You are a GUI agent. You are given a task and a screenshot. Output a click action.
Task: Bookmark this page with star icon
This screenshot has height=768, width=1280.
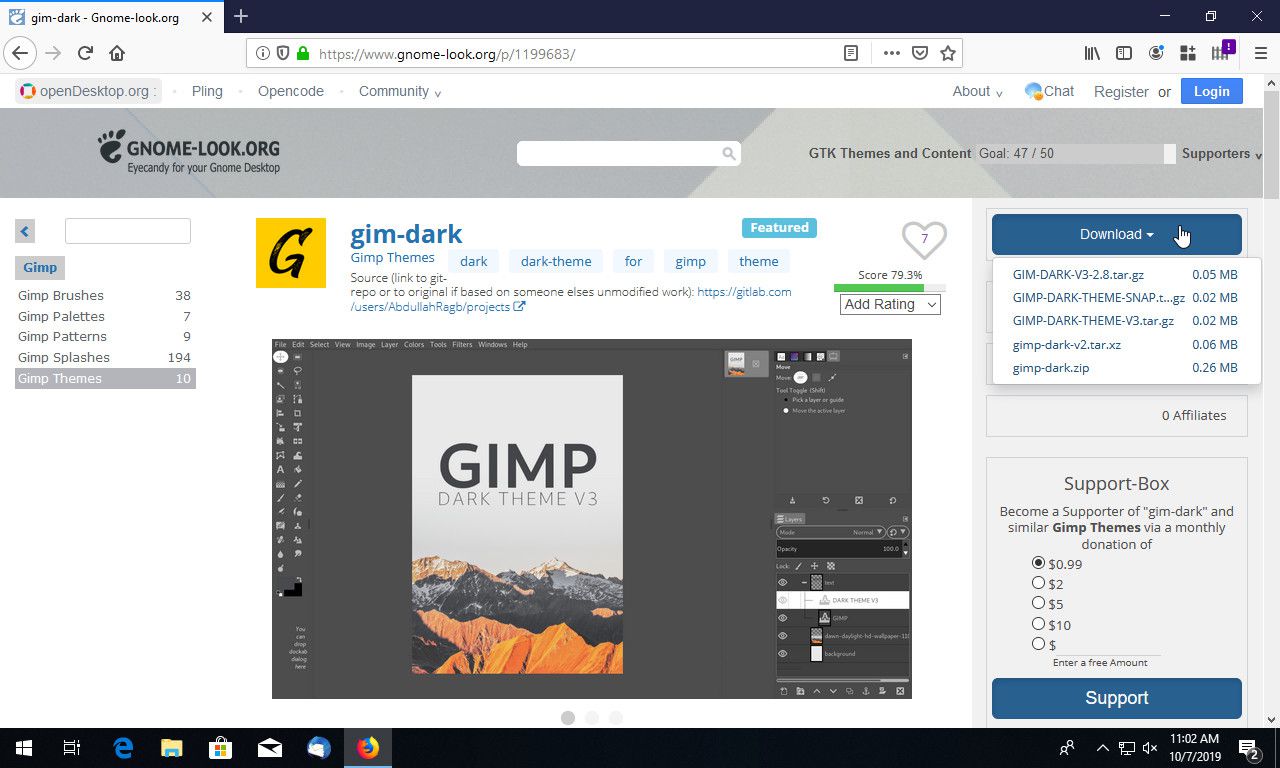point(948,54)
